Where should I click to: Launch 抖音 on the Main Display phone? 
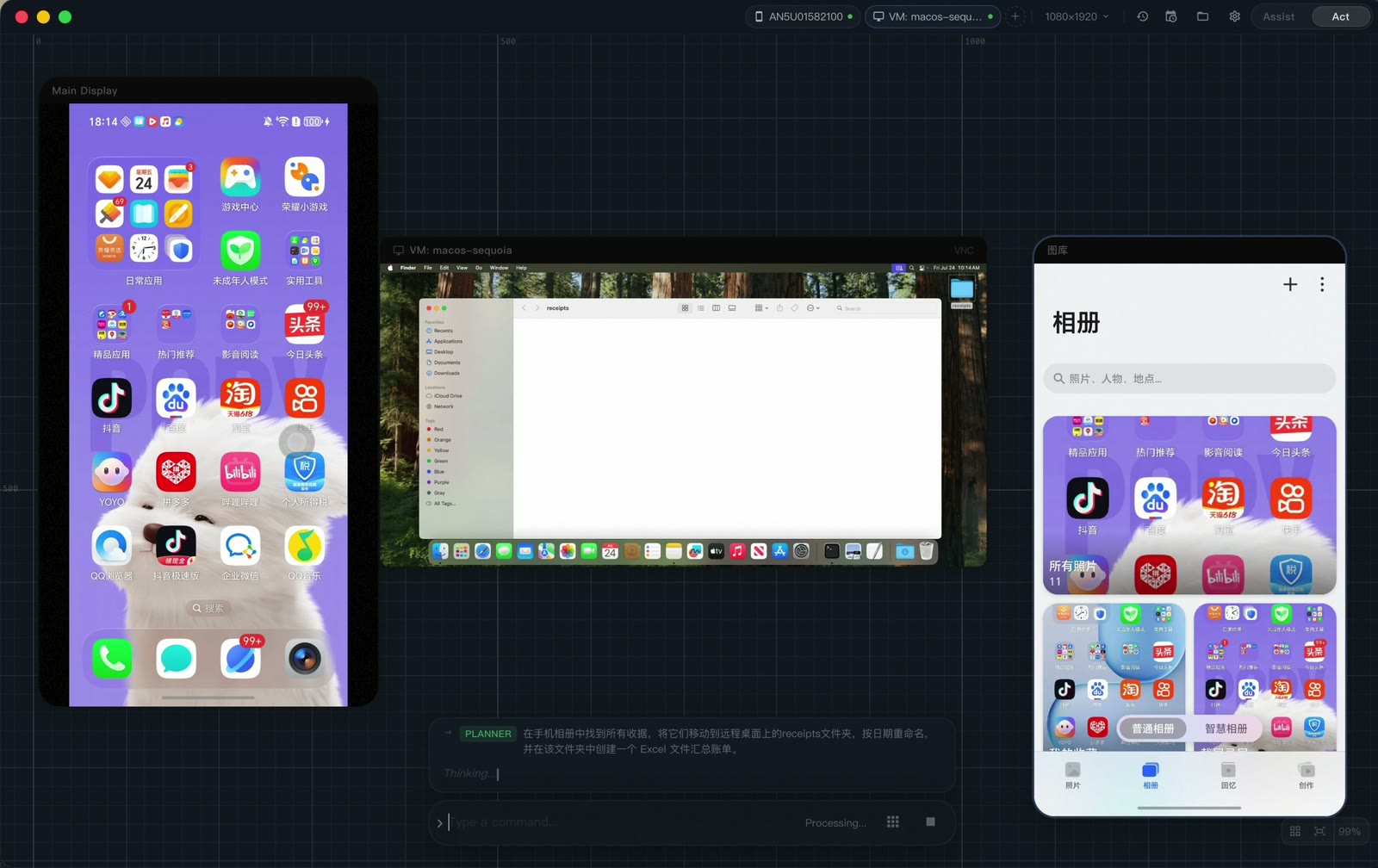pos(112,399)
